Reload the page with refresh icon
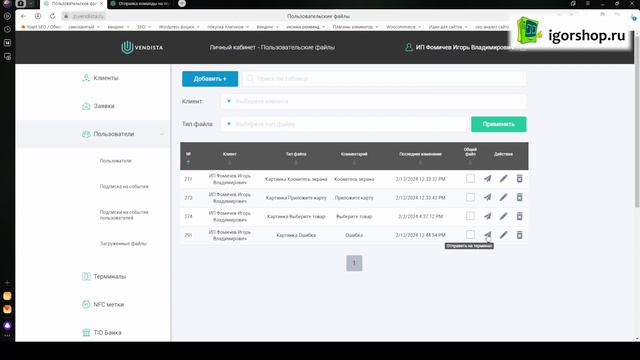 [53, 16]
